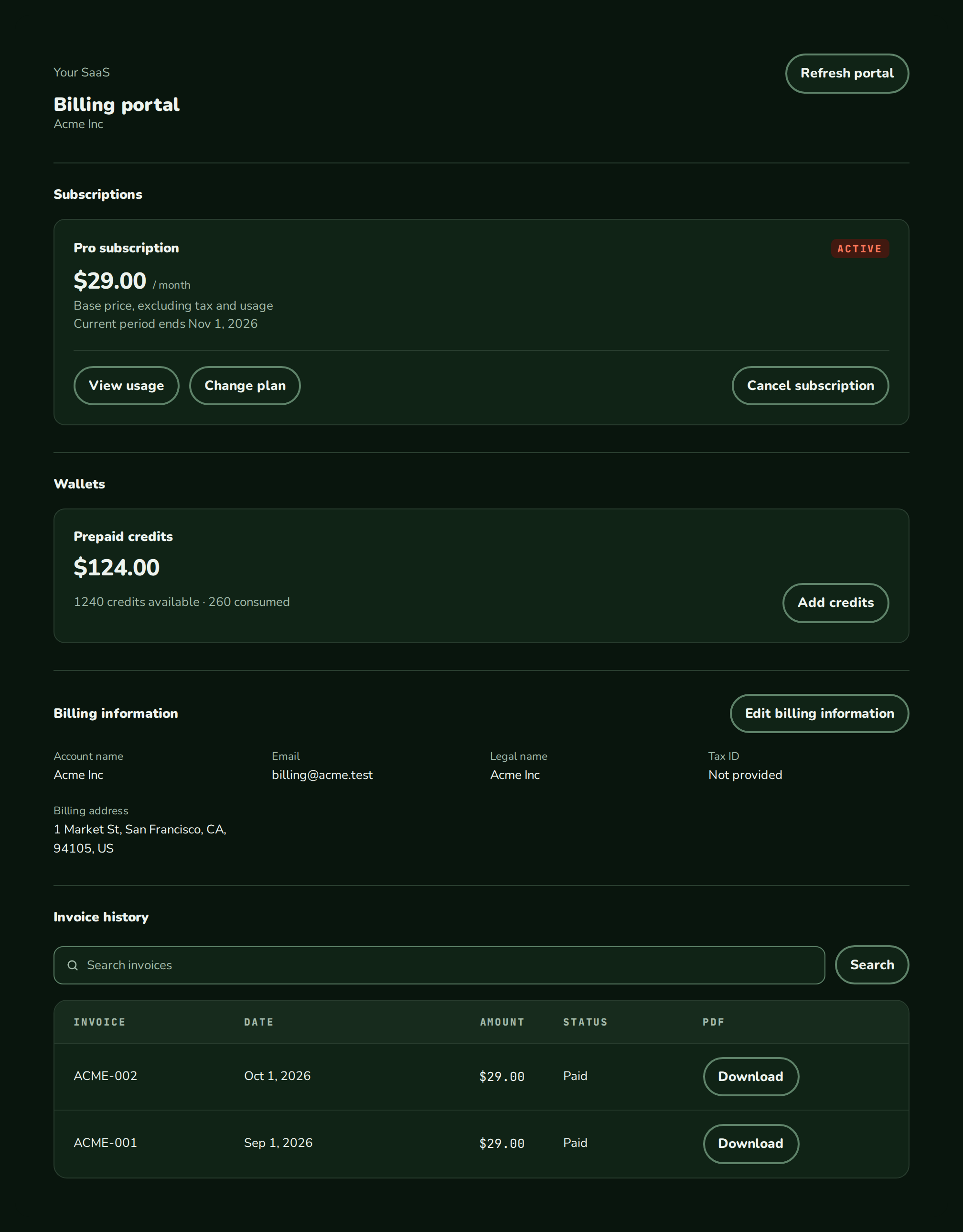Click the $124.00 prepaid credits balance

(117, 567)
